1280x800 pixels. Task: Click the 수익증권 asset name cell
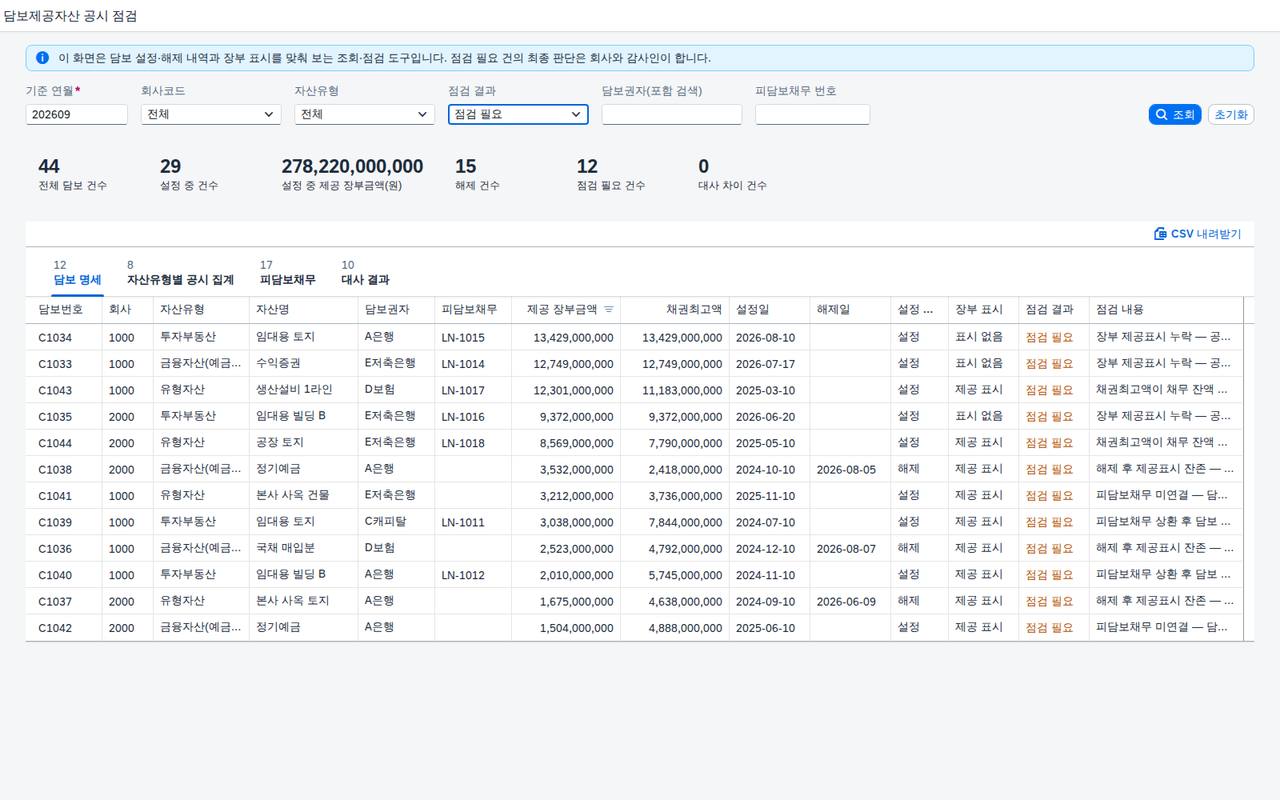278,364
